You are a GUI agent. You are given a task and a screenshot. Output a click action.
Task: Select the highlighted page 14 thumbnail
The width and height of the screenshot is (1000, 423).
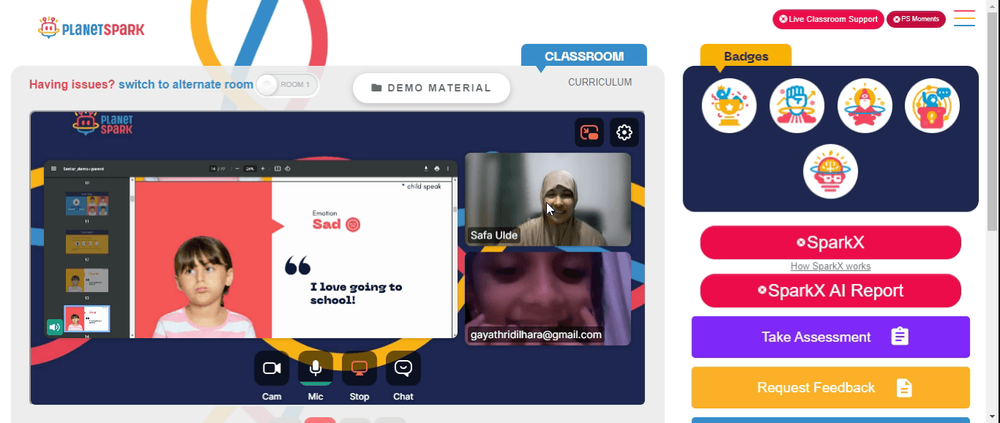click(x=87, y=318)
